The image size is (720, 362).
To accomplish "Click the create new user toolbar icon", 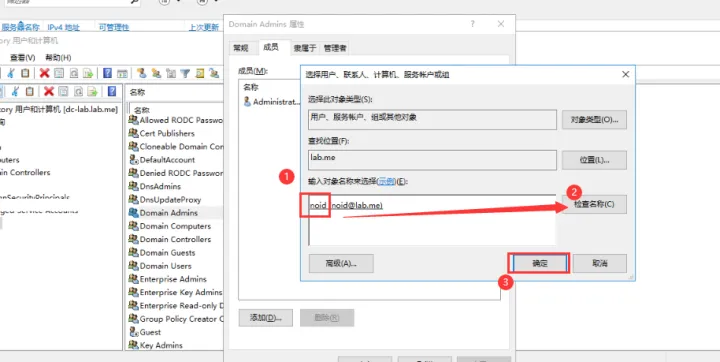I will click(142, 73).
